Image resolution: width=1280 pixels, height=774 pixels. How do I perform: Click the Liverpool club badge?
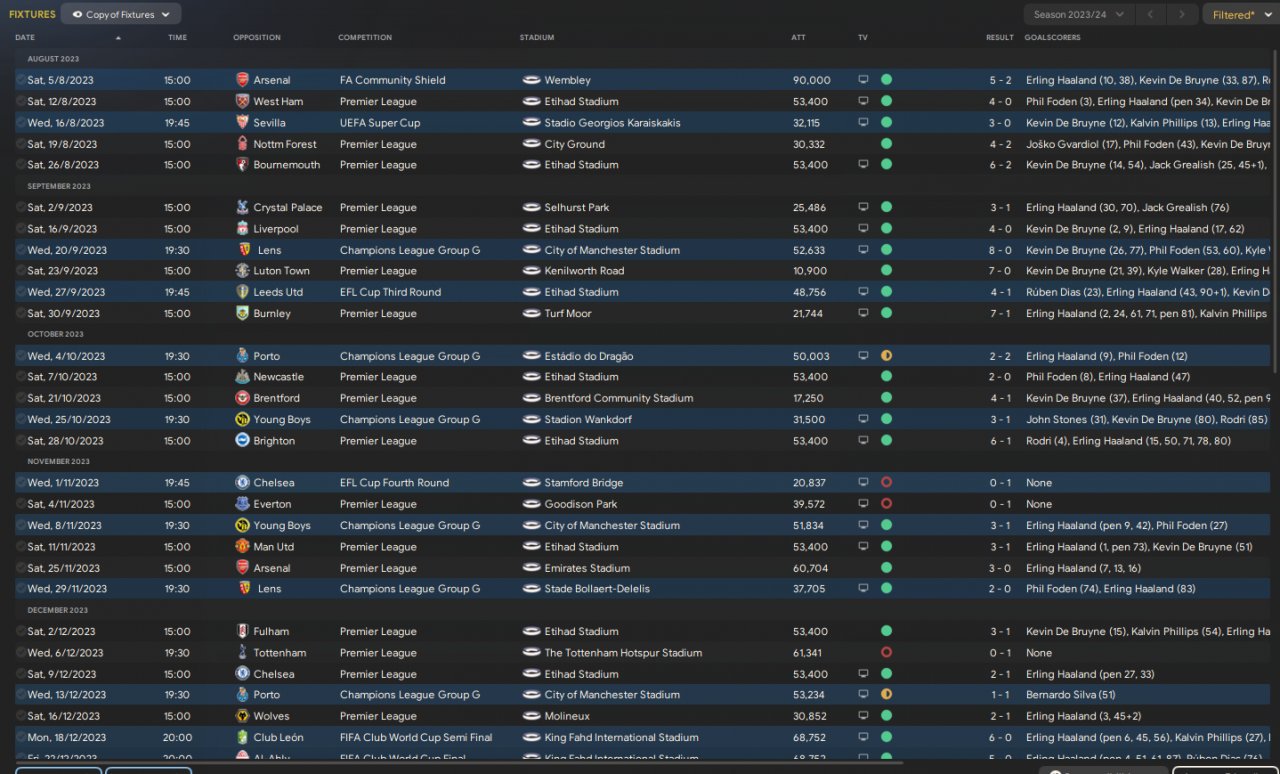[x=242, y=229]
